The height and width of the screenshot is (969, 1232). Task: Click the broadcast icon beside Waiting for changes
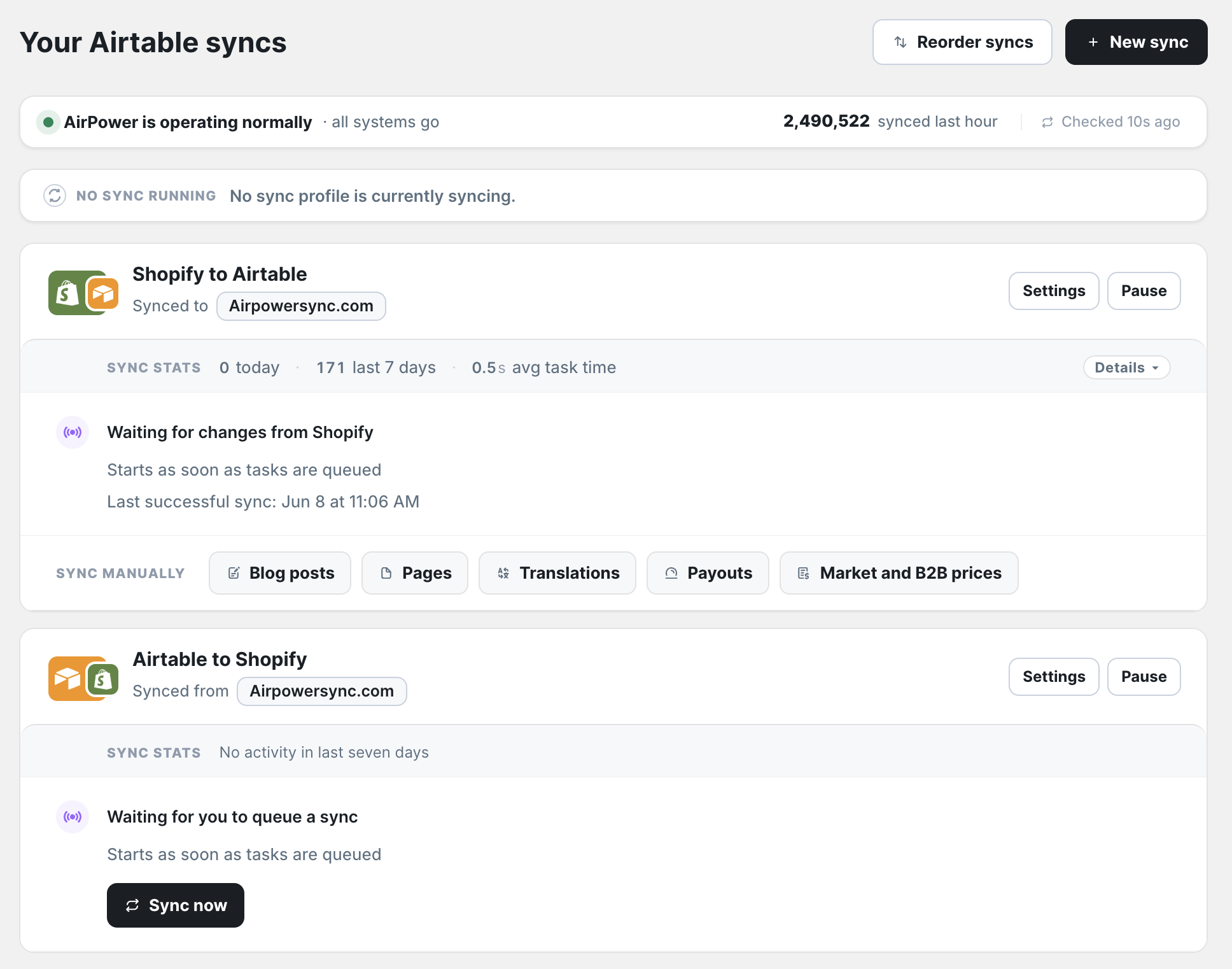[73, 432]
